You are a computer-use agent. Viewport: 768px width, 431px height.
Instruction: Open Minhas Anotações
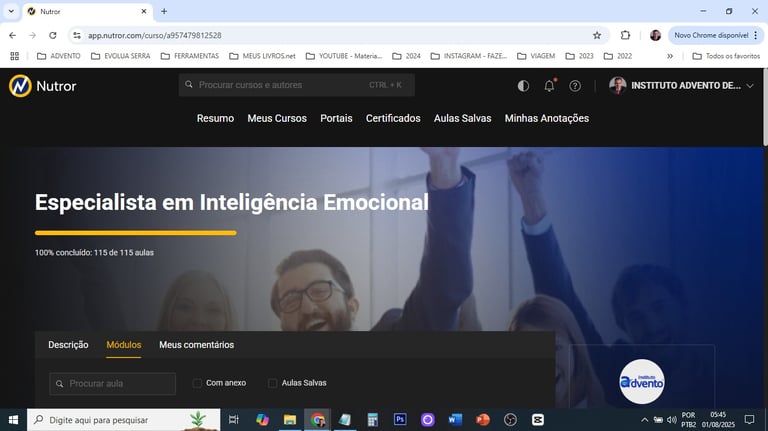pos(547,118)
